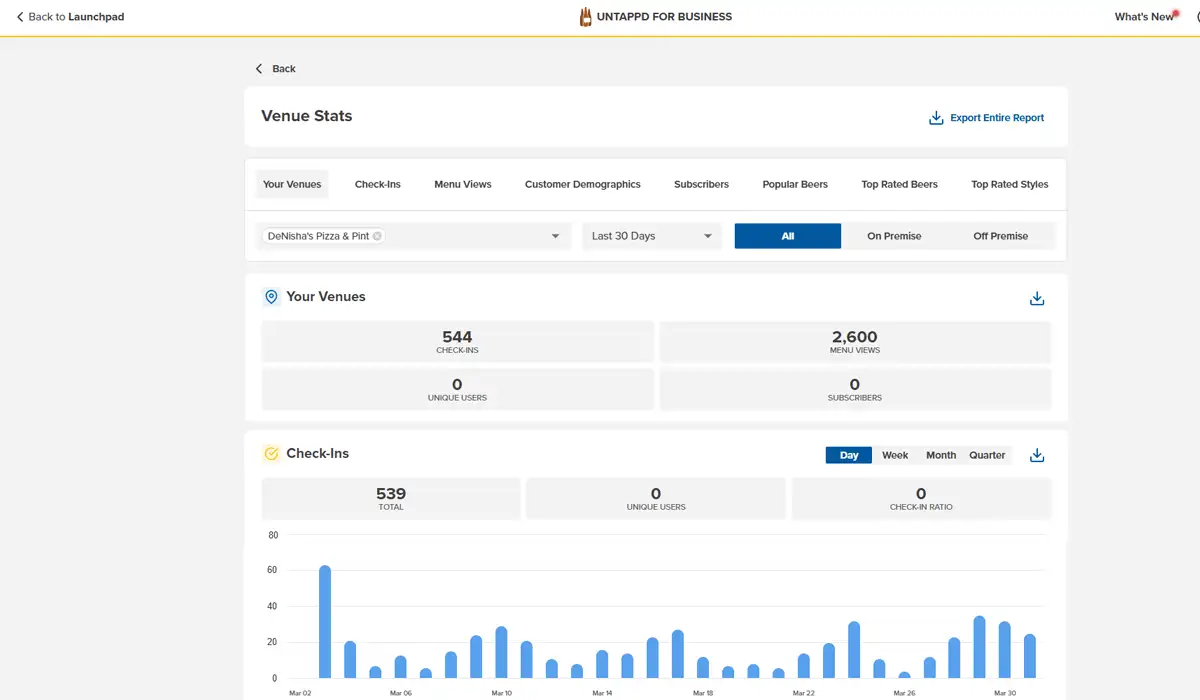Switch check-in chart to Week view

pos(894,454)
